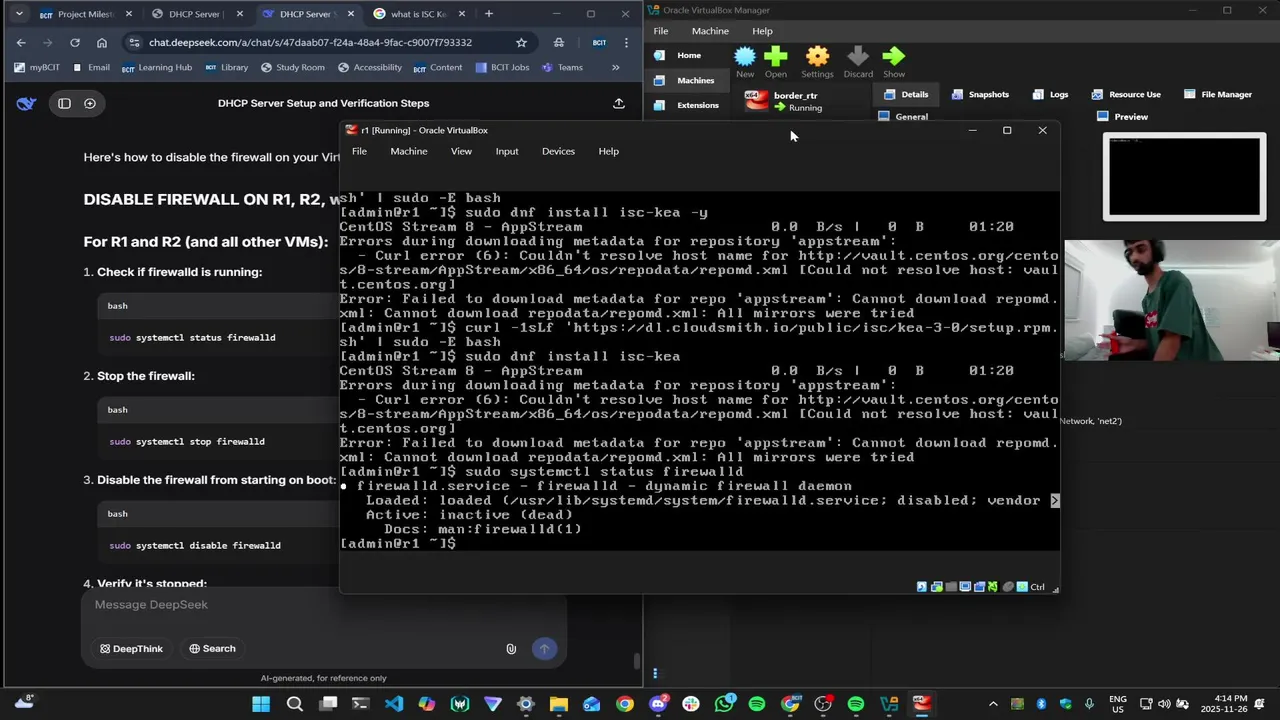This screenshot has height=720, width=1280.
Task: Click the Preview section header
Action: (x=1123, y=116)
